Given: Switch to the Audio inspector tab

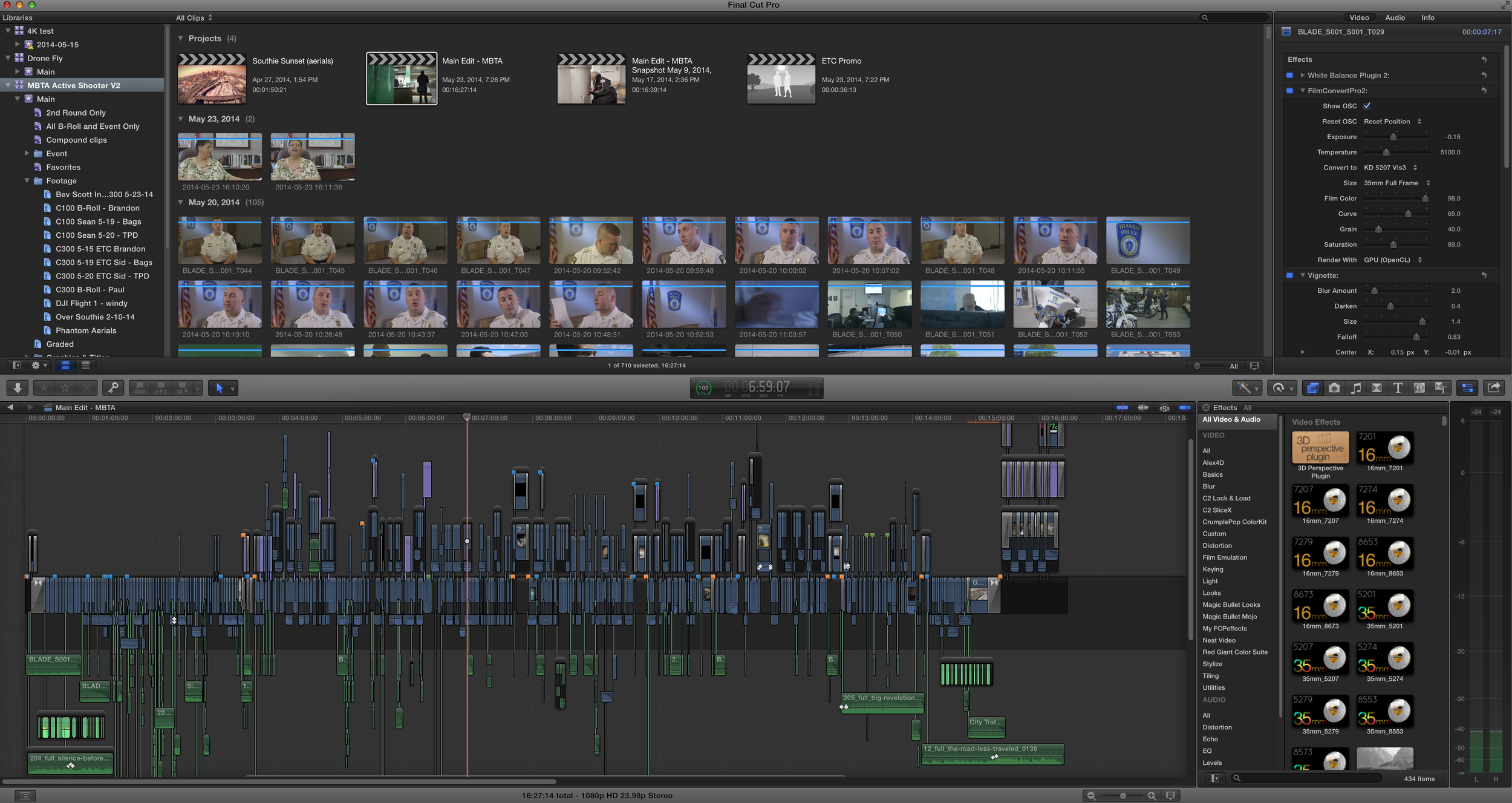Looking at the screenshot, I should [1395, 18].
